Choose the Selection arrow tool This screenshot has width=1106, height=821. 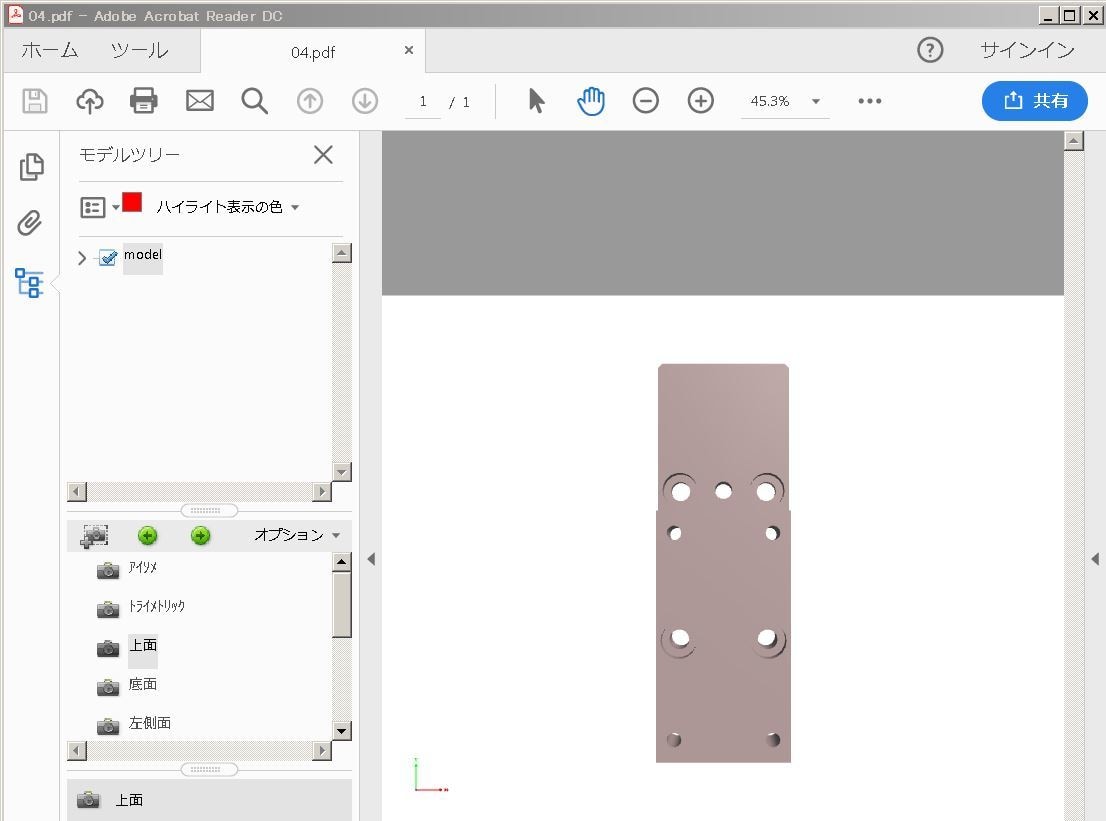[x=536, y=101]
